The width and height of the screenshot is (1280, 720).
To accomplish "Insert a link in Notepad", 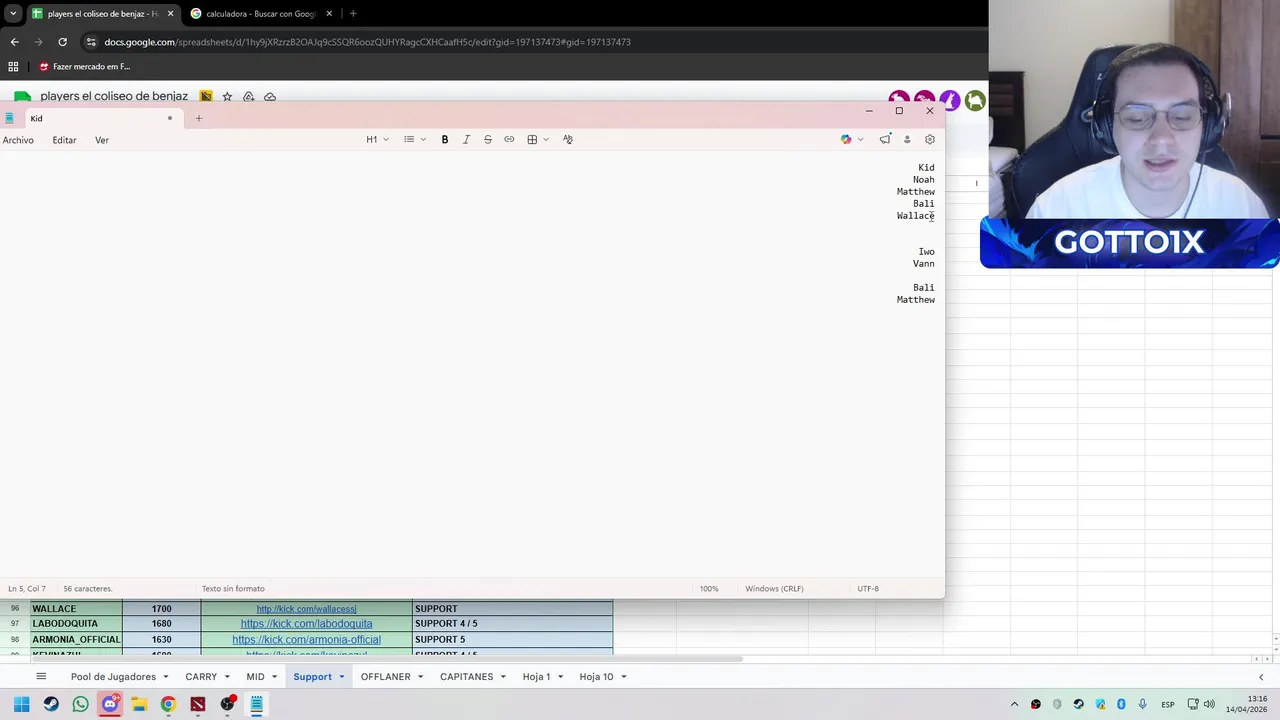I will (x=509, y=140).
